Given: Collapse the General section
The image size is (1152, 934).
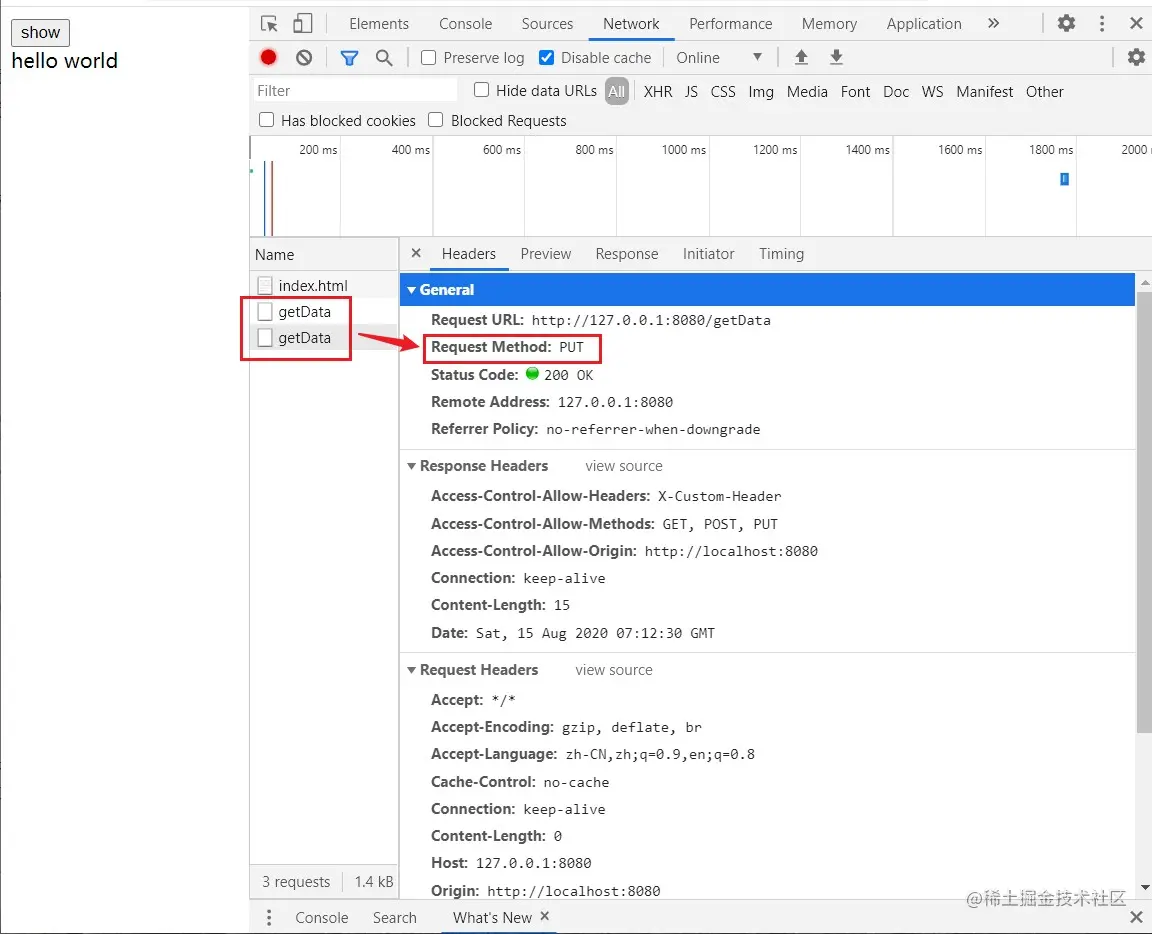Looking at the screenshot, I should click(x=411, y=290).
